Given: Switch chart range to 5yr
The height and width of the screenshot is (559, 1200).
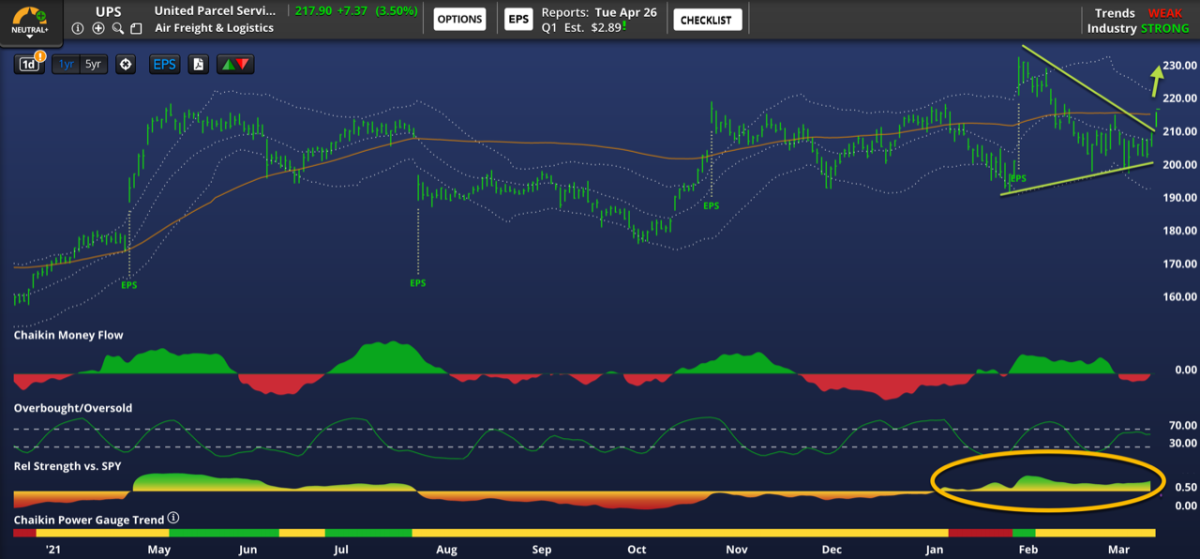Looking at the screenshot, I should (x=93, y=64).
